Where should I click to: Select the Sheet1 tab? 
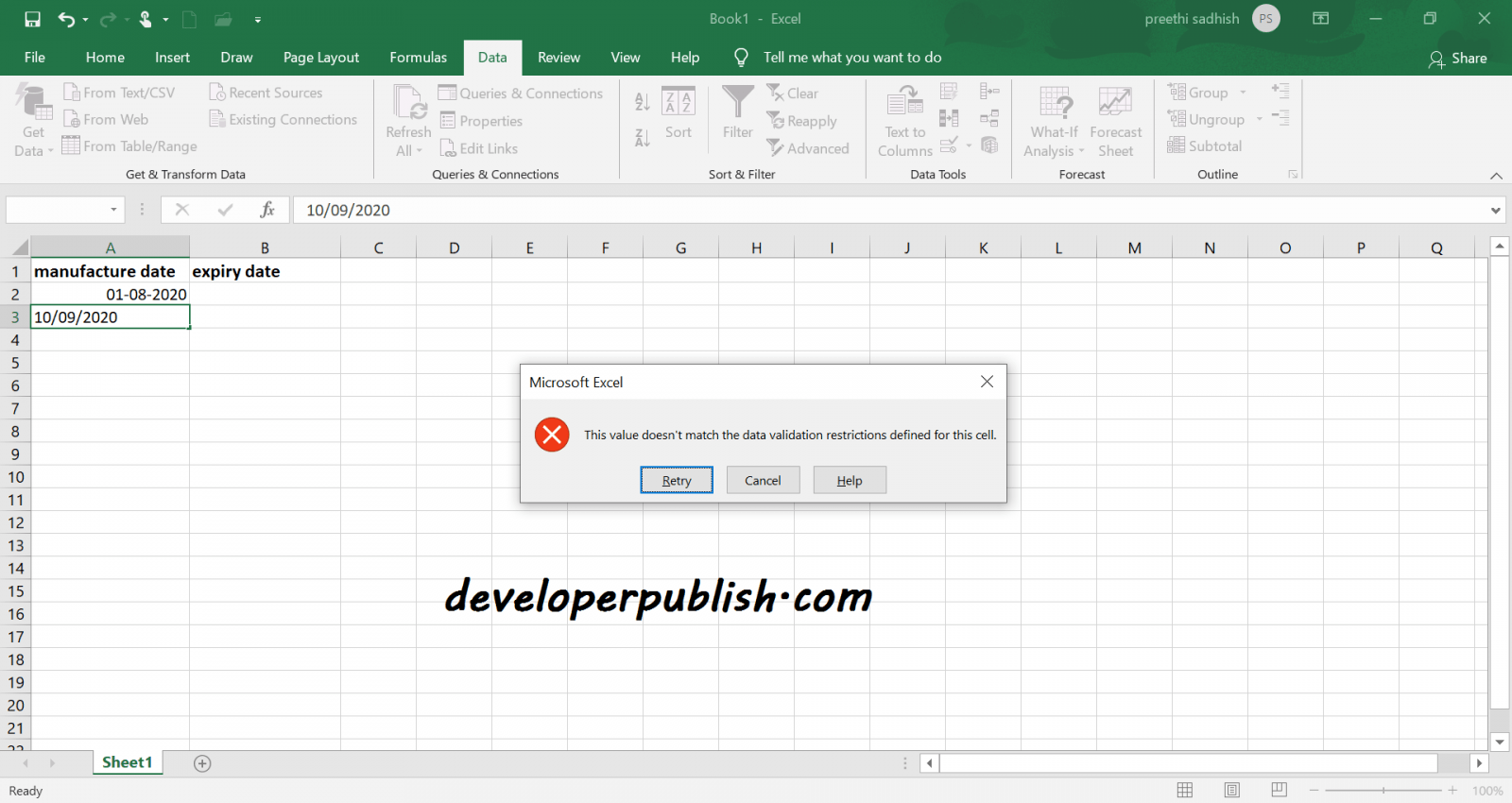click(128, 762)
